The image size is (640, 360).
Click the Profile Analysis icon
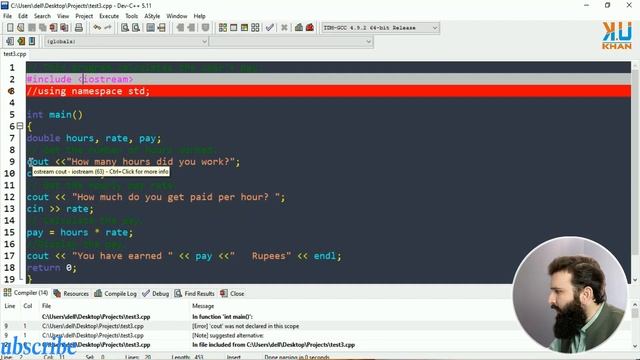tap(299, 28)
